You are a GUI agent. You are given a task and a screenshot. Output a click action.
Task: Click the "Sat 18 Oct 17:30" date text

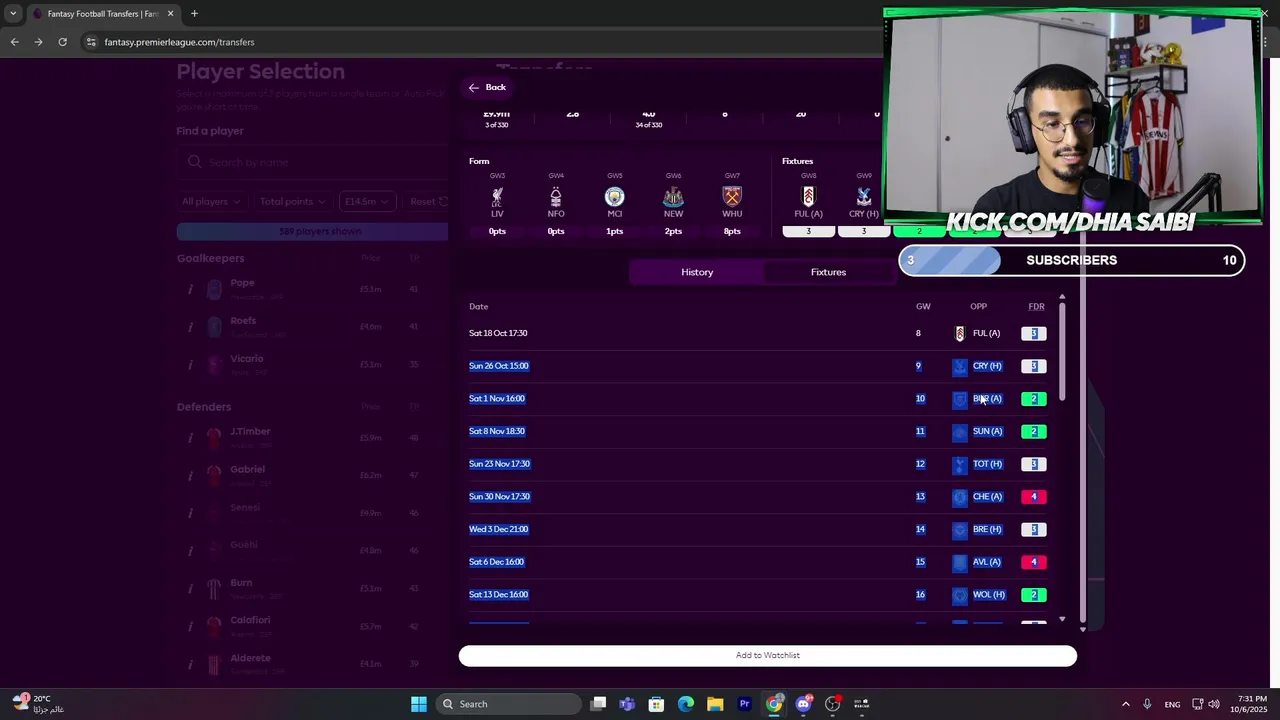[x=498, y=334]
